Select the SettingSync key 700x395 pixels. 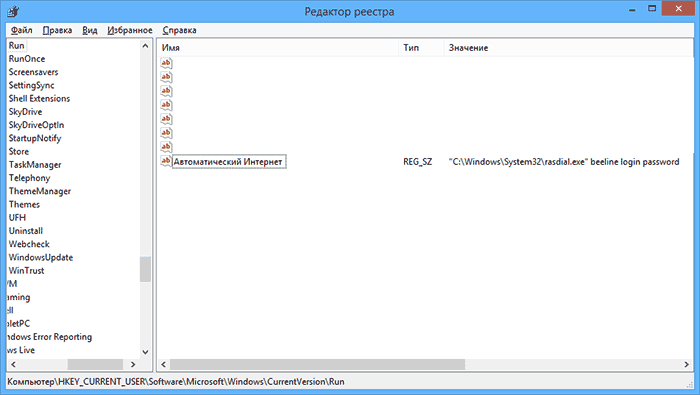click(x=31, y=85)
